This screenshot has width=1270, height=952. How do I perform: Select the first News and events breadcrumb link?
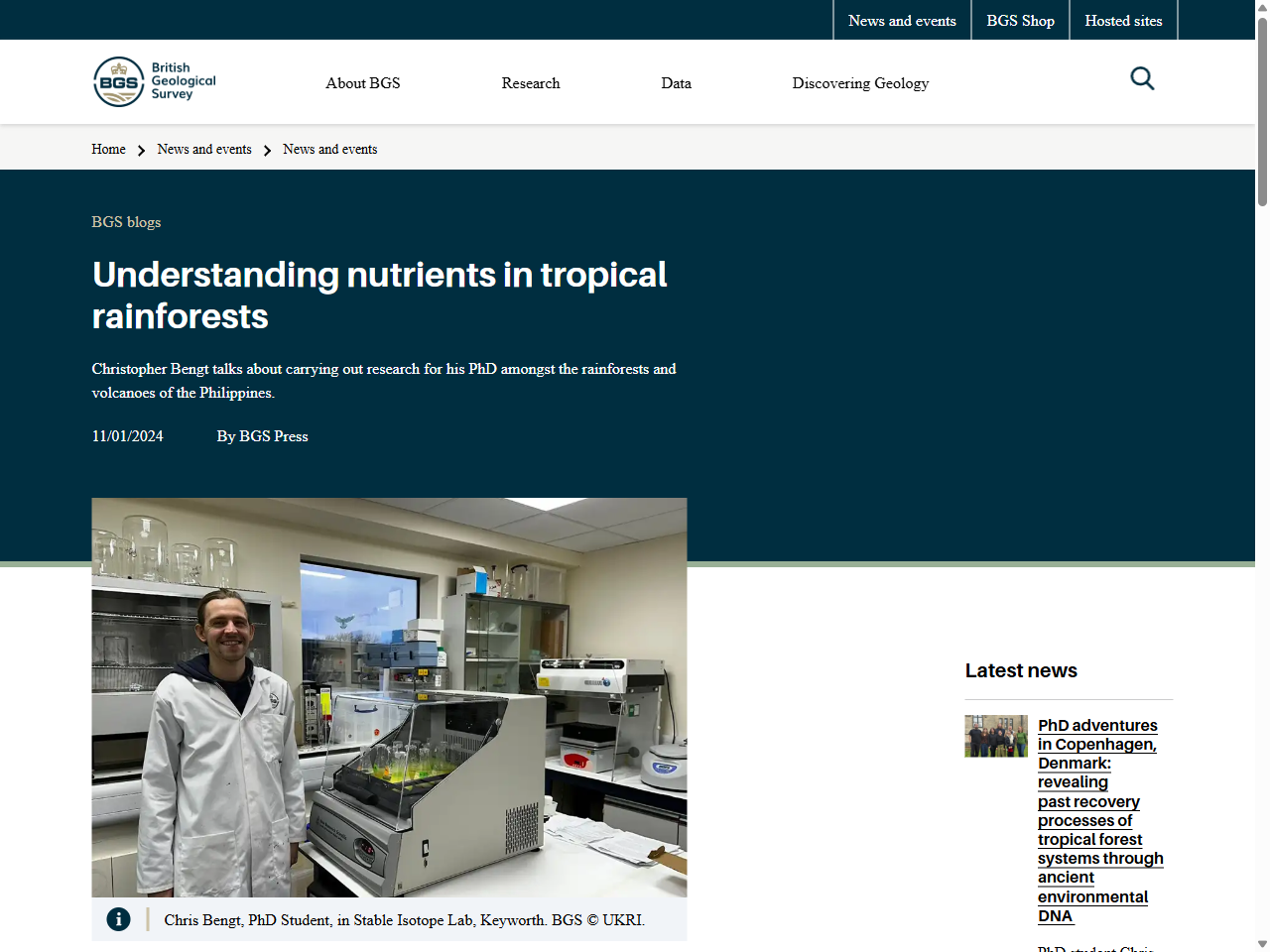pyautogui.click(x=203, y=149)
